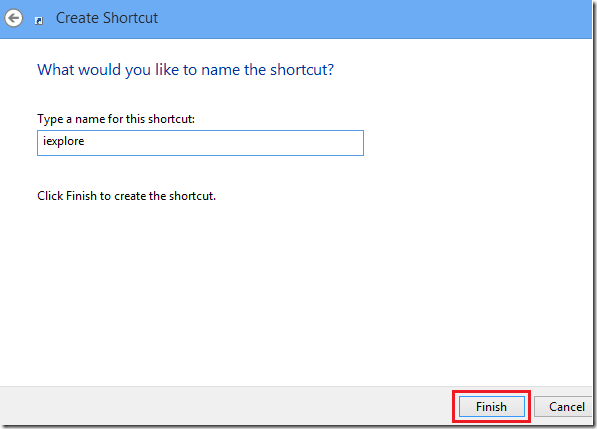Focus the shortcut name input field
Image resolution: width=597 pixels, height=429 pixels.
tap(200, 143)
